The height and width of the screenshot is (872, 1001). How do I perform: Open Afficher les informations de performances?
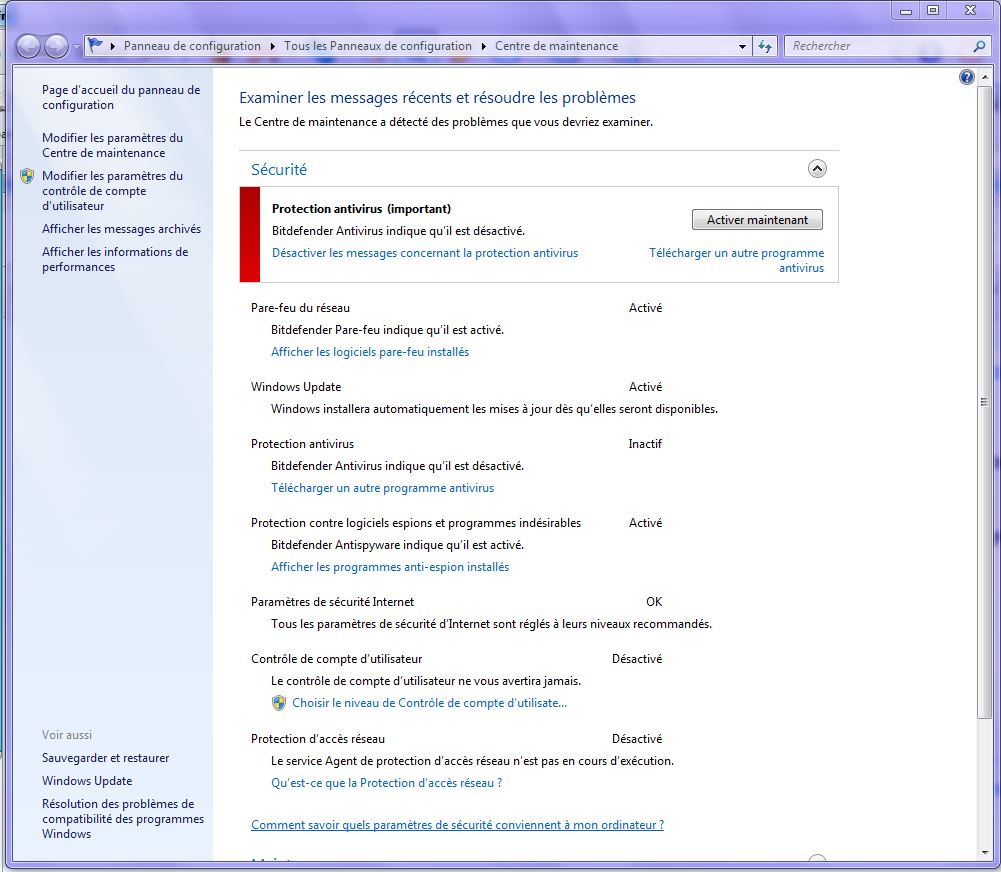(115, 260)
